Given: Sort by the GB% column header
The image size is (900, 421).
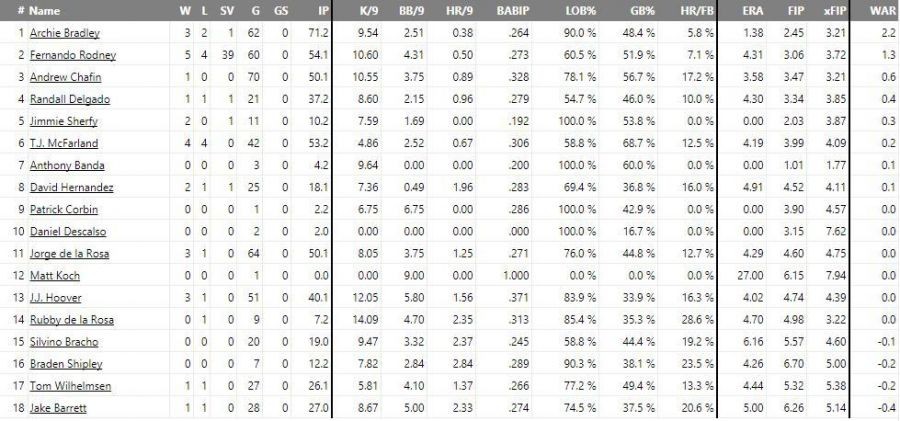Looking at the screenshot, I should pyautogui.click(x=643, y=10).
